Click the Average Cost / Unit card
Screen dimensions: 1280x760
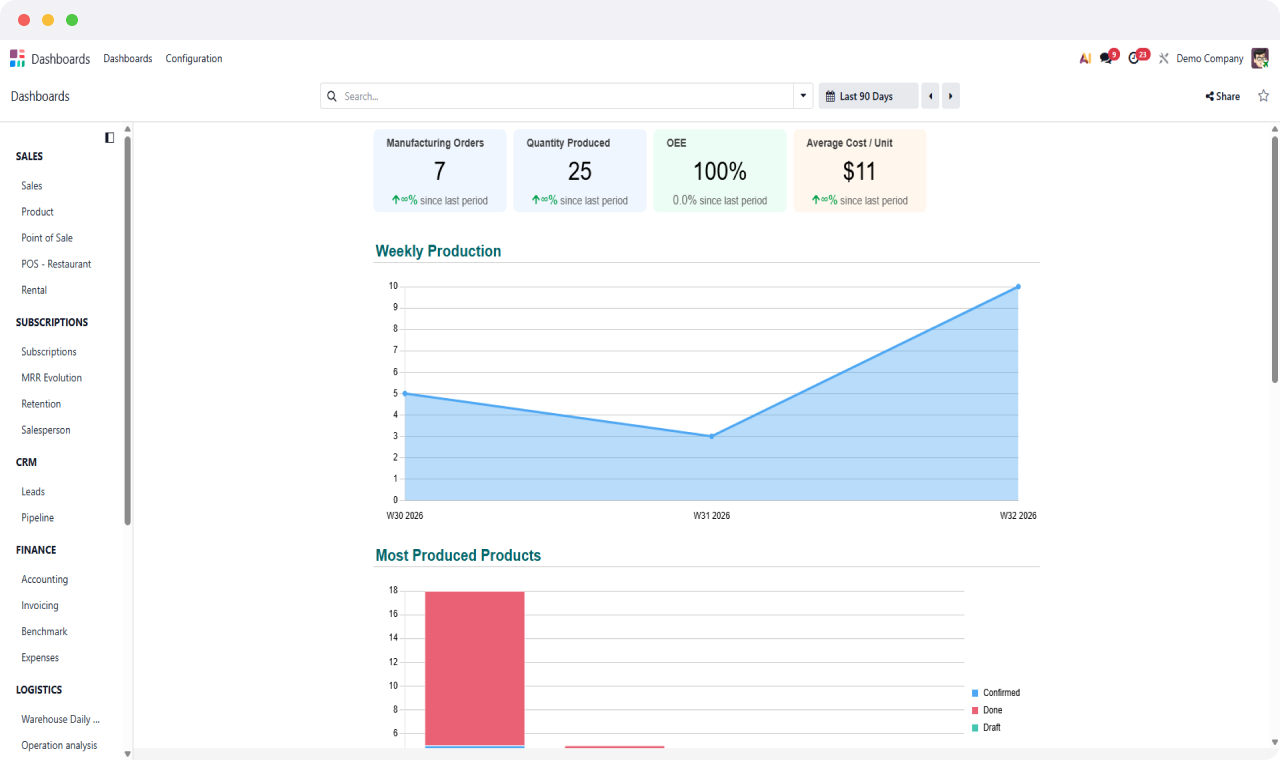pyautogui.click(x=860, y=171)
